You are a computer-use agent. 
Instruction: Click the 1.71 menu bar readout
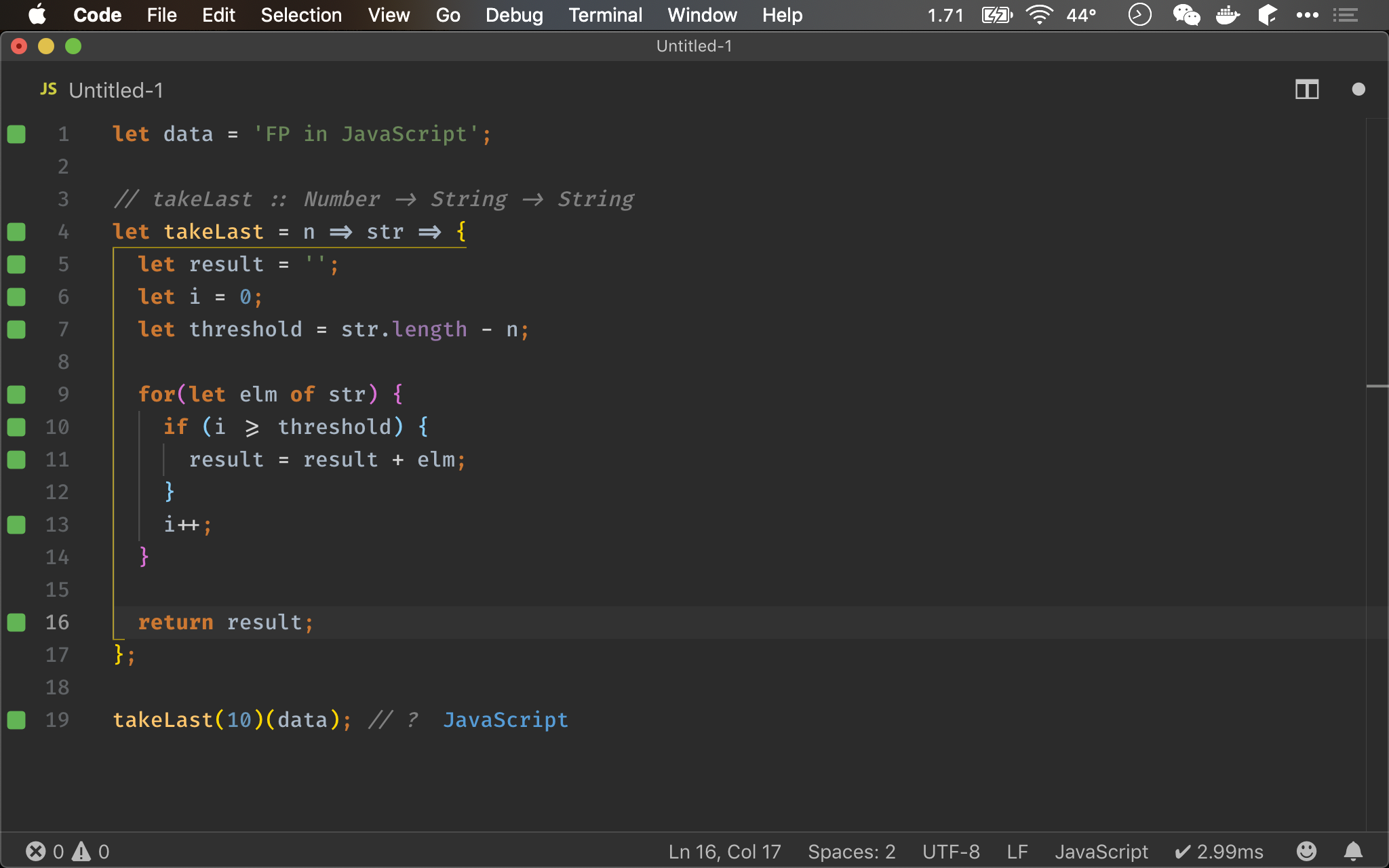coord(945,15)
